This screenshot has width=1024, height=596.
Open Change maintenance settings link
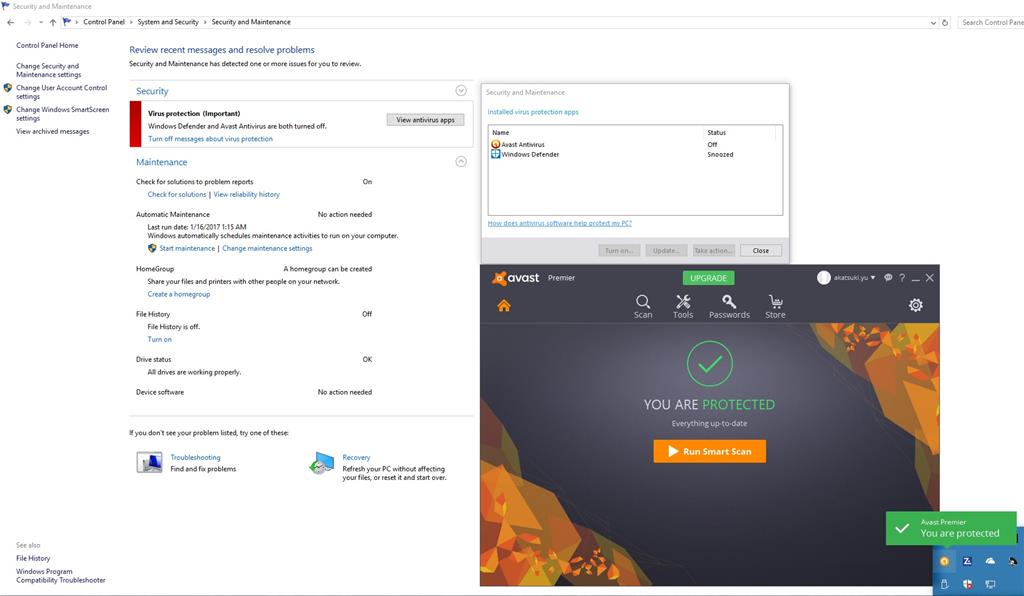[267, 248]
